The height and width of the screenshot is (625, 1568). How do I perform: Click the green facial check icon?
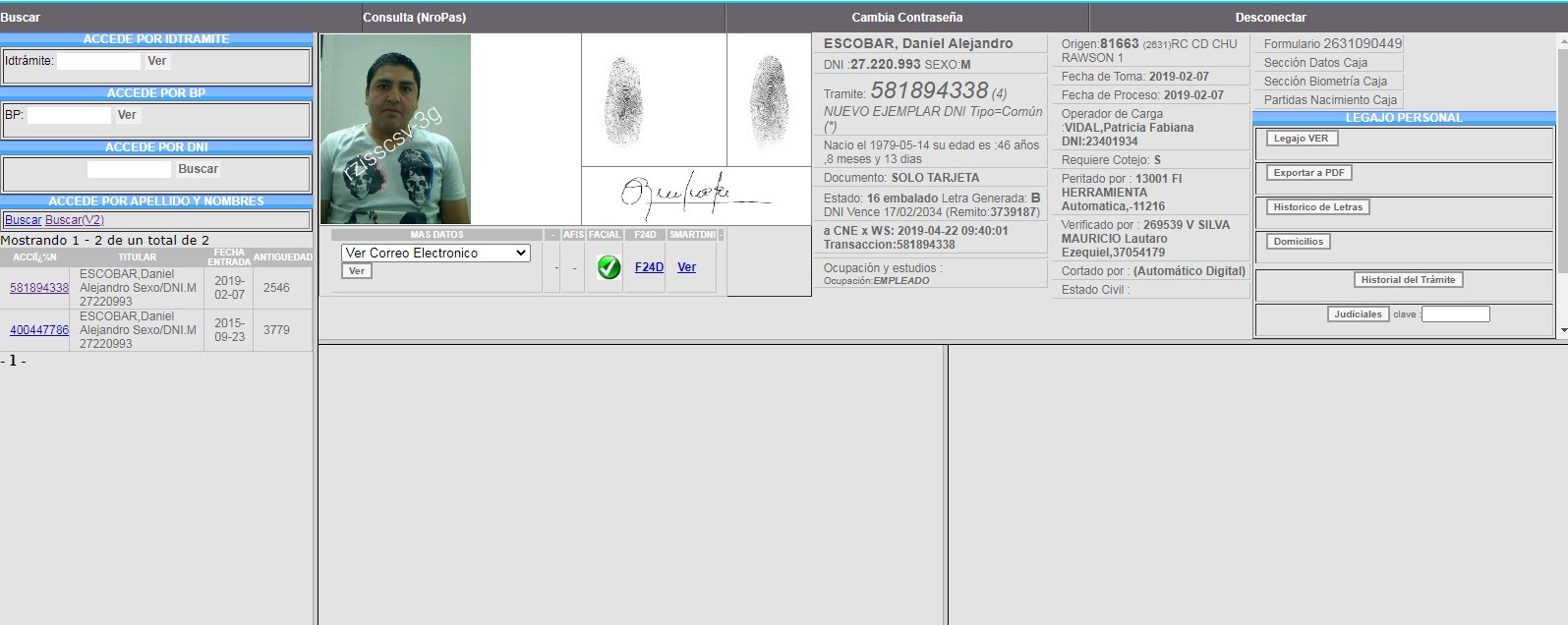tap(609, 267)
